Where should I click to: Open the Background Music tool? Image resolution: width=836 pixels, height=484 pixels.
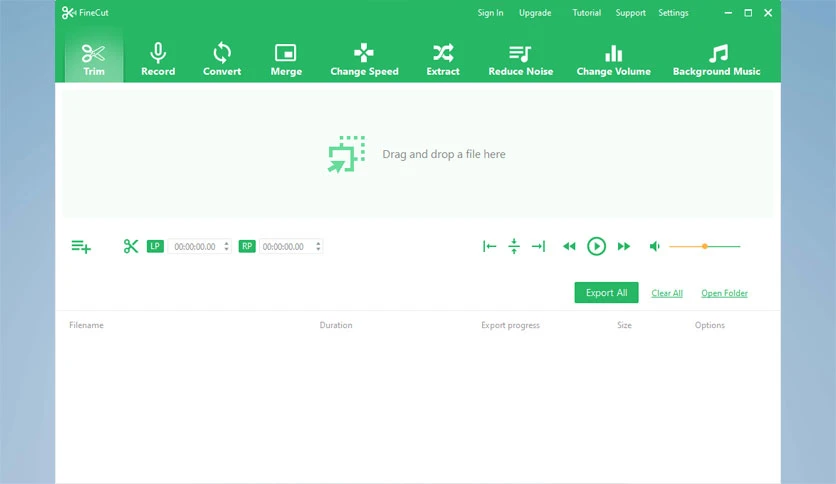(x=716, y=59)
